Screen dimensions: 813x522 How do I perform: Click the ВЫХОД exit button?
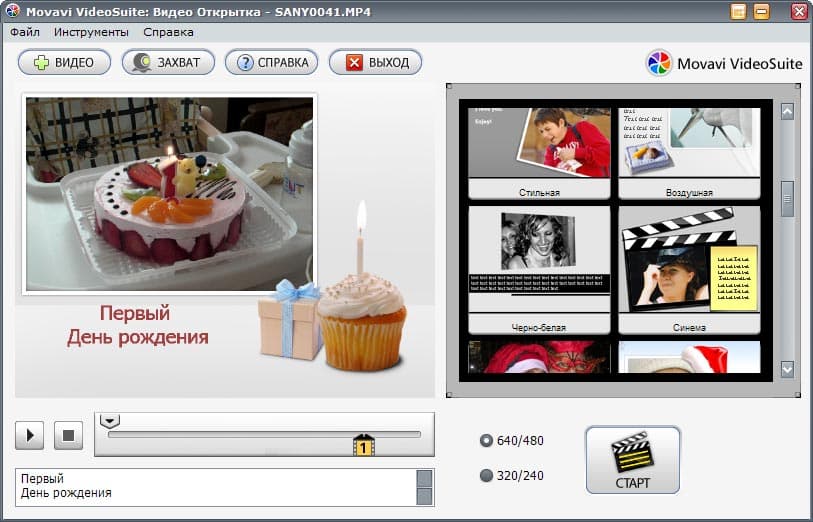[375, 63]
